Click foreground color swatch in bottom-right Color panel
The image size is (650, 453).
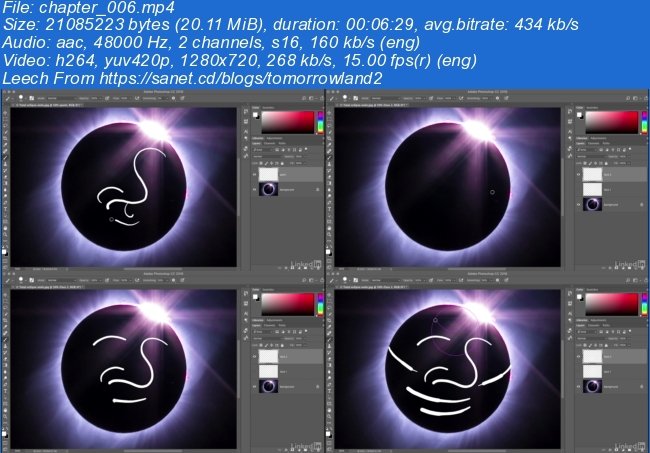tap(580, 297)
